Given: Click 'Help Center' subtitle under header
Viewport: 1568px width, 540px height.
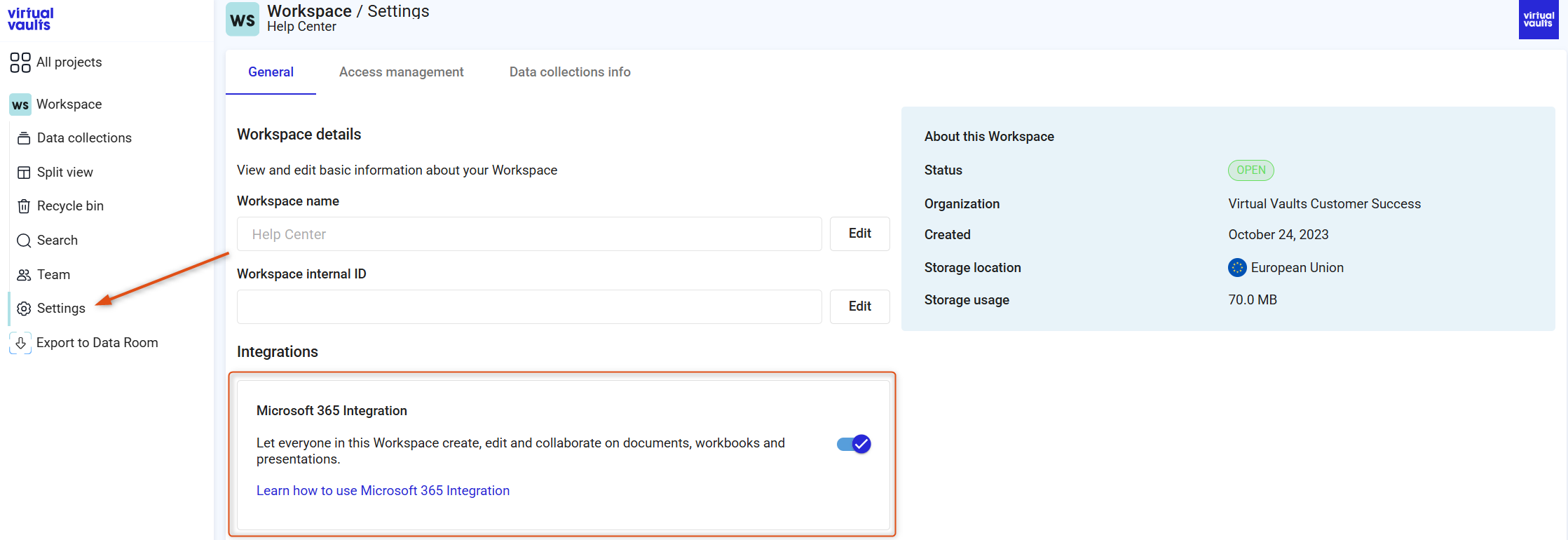Looking at the screenshot, I should 301,27.
